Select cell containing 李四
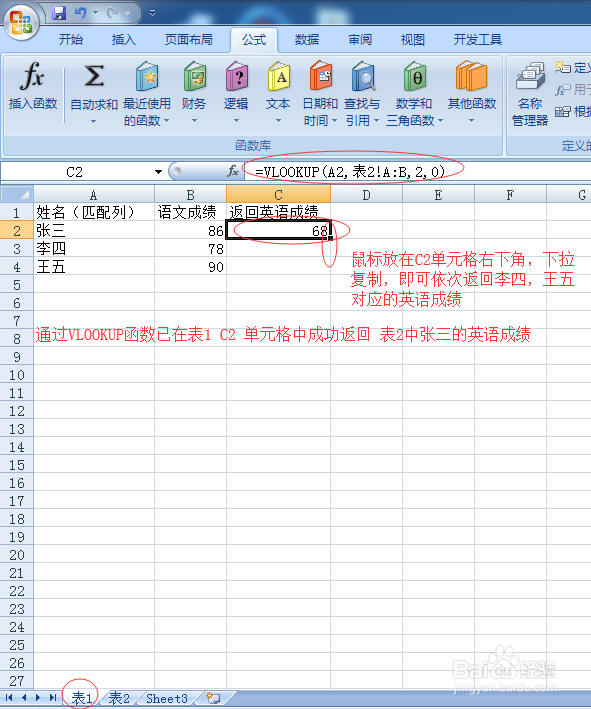 point(94,249)
